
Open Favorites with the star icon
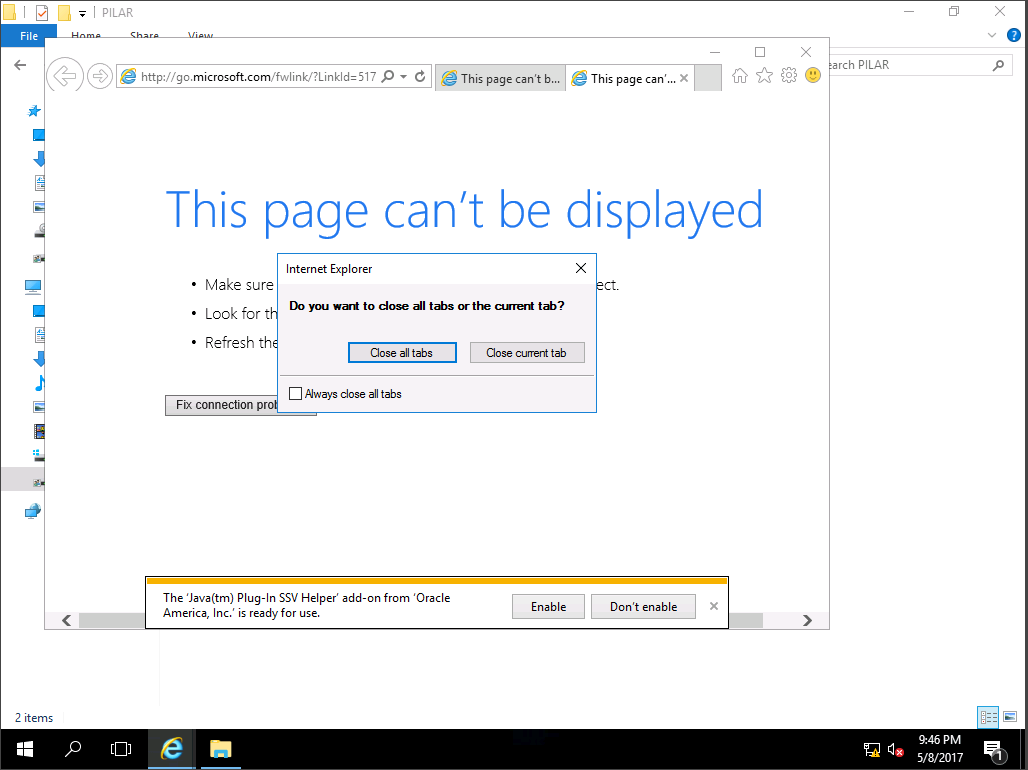click(764, 75)
